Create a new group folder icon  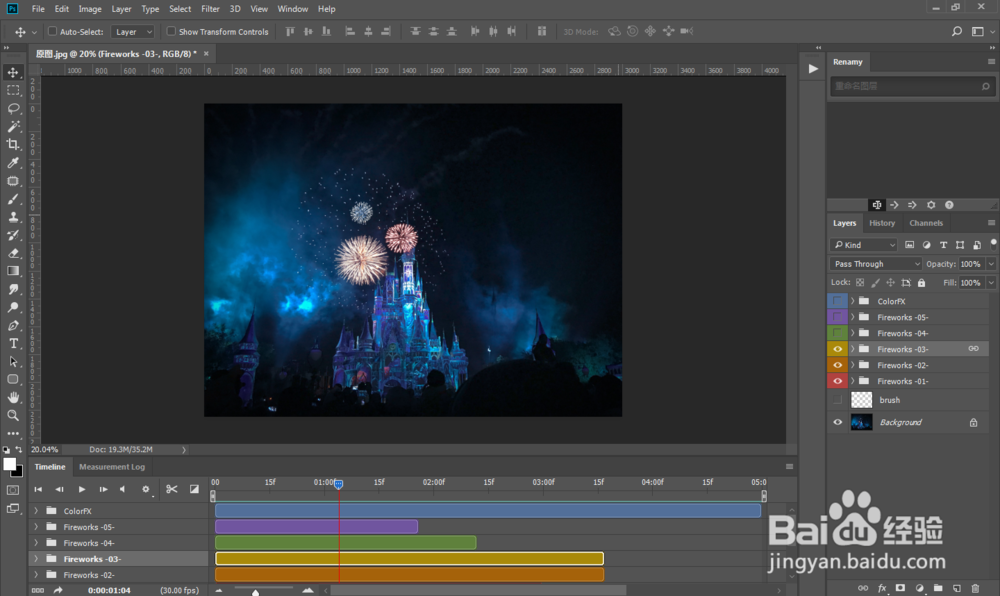tap(938, 588)
